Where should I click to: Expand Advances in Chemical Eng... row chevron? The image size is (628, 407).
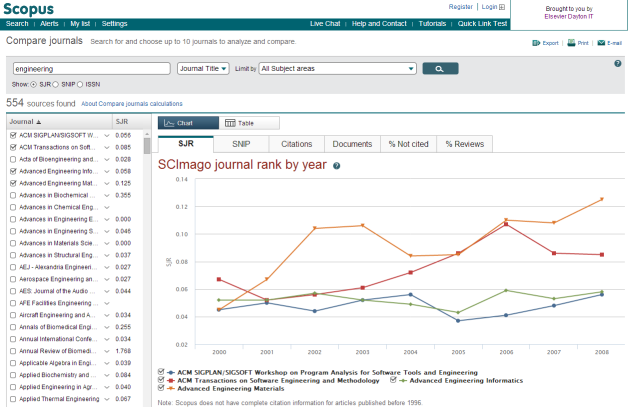click(x=107, y=208)
